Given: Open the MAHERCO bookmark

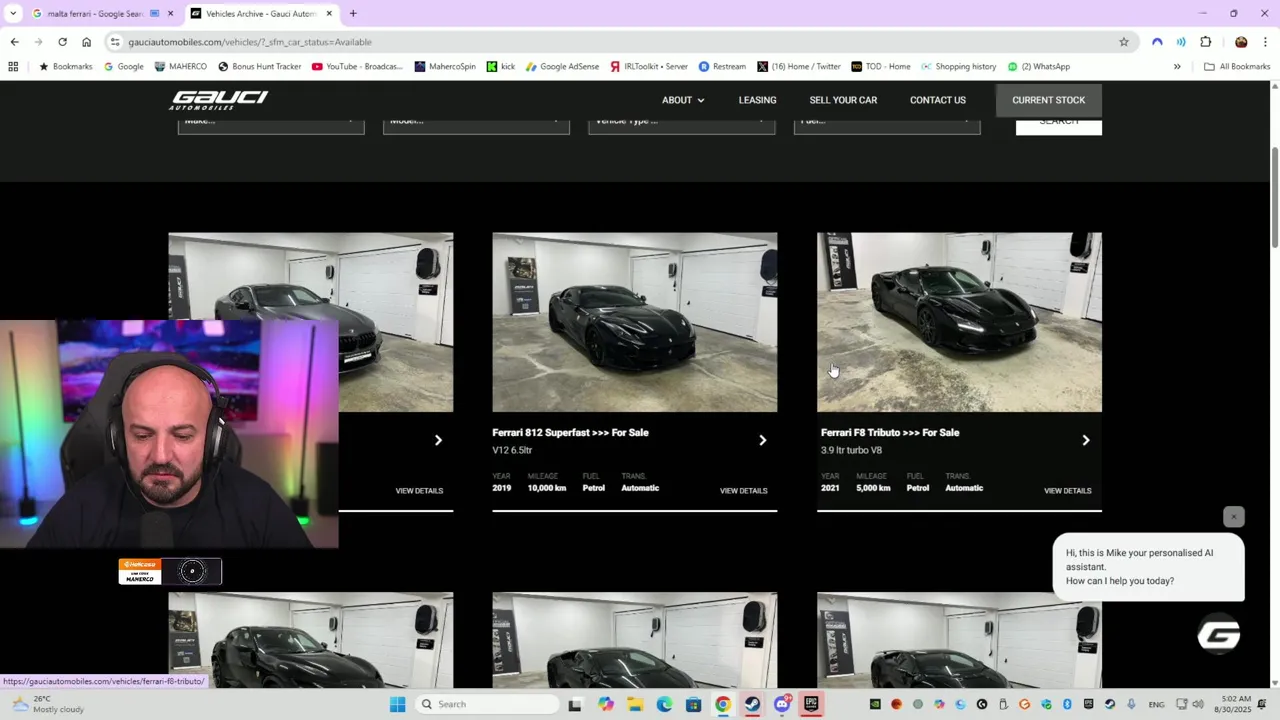Looking at the screenshot, I should (x=180, y=67).
